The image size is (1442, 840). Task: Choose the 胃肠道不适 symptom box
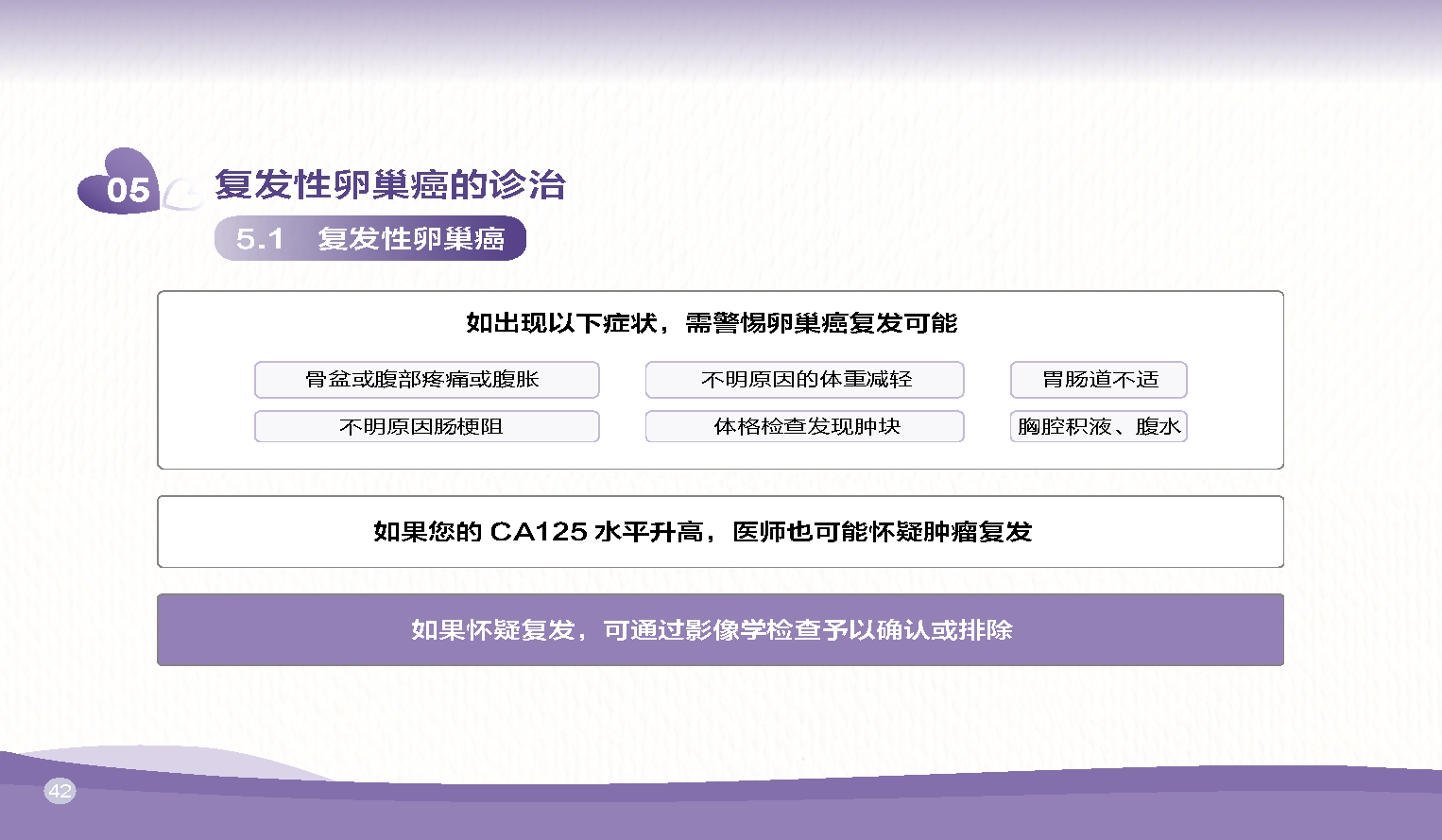[x=1098, y=380]
